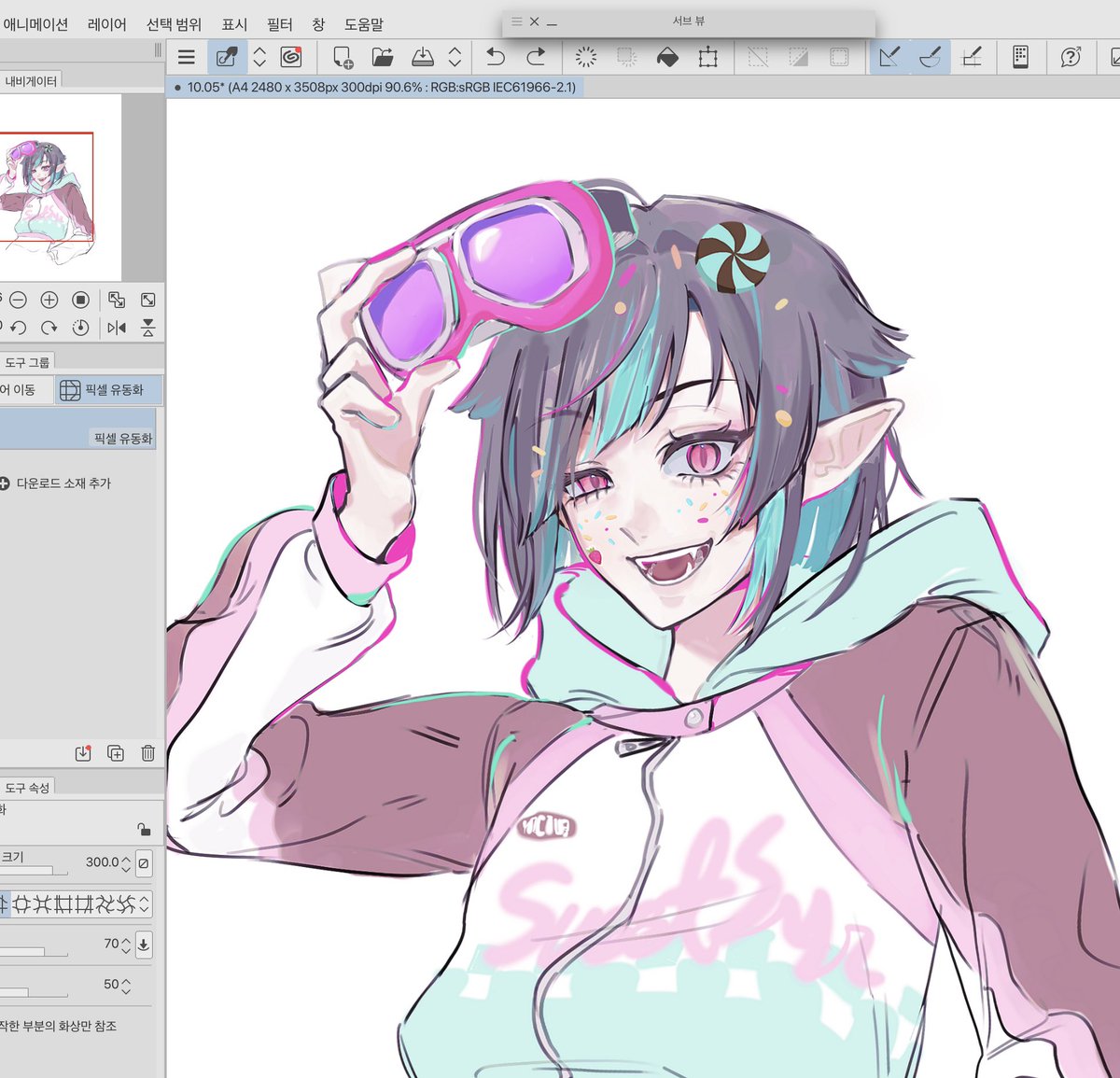Create a new canvas file
1120x1078 pixels.
(x=343, y=58)
